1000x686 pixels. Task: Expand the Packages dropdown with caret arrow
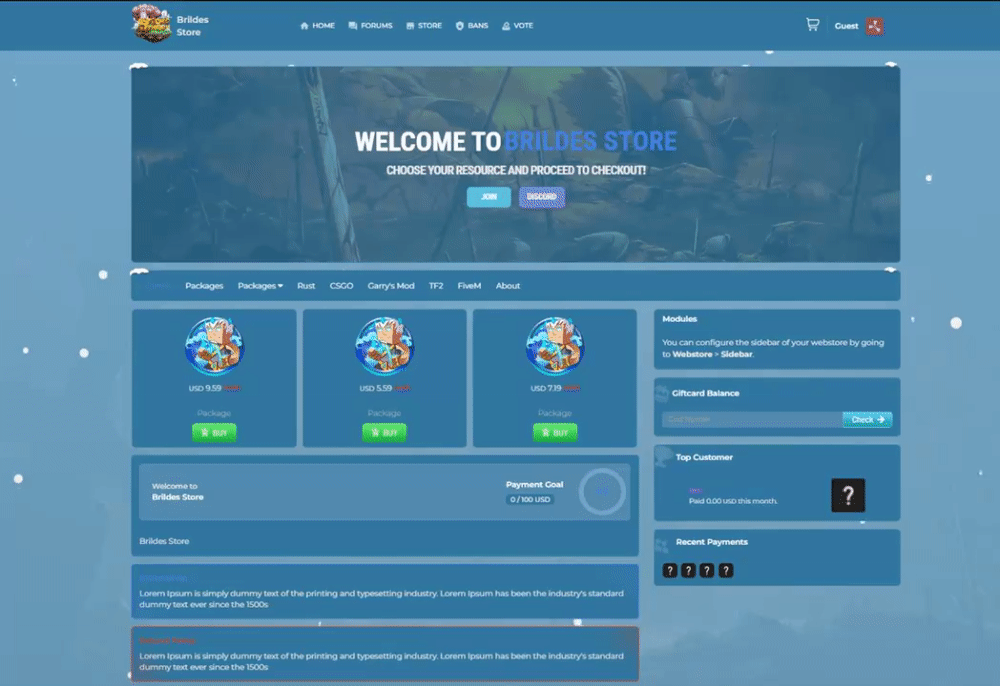[260, 286]
